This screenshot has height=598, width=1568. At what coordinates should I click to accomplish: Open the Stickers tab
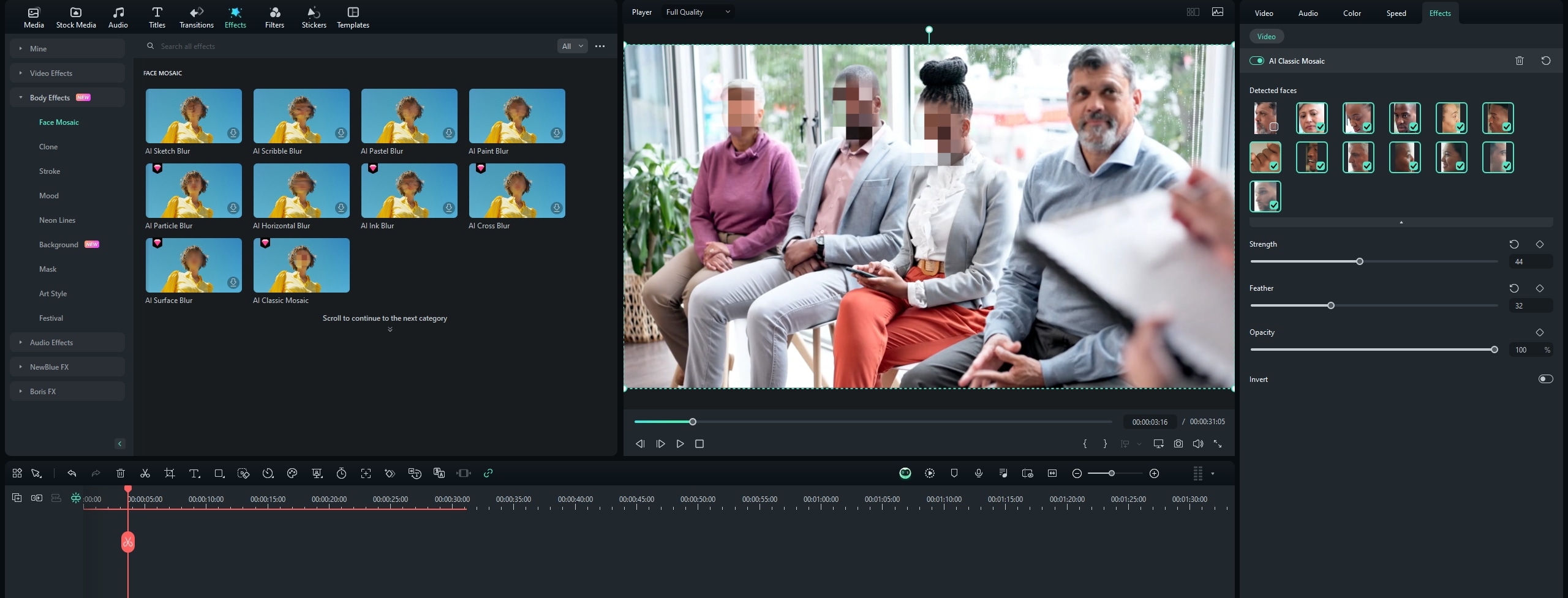[314, 18]
